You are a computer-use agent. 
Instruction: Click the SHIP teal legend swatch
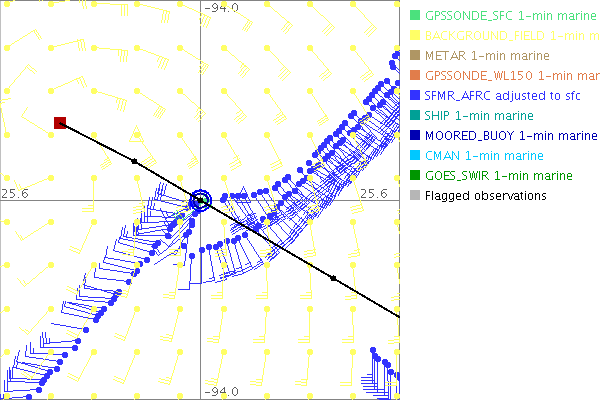coord(414,116)
